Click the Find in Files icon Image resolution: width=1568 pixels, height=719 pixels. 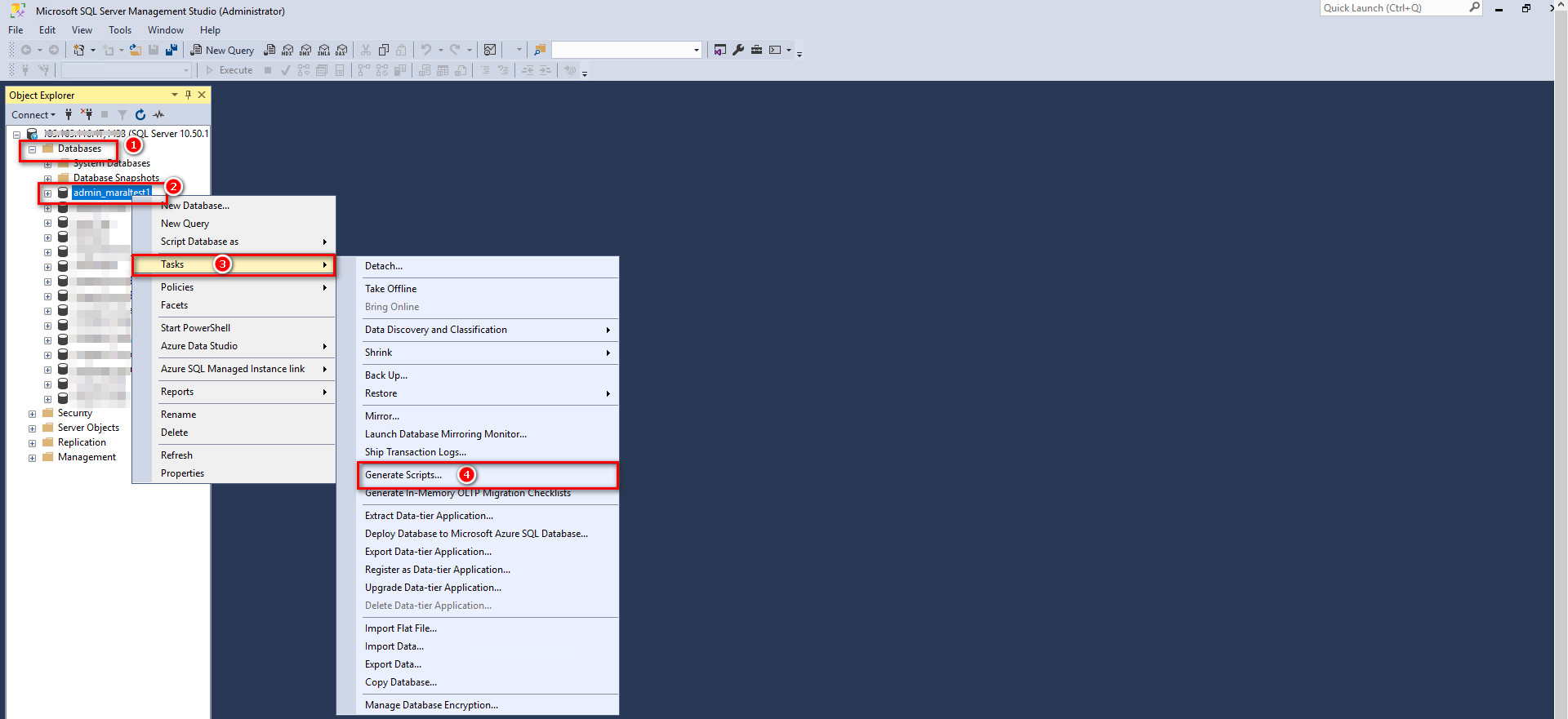(x=540, y=50)
